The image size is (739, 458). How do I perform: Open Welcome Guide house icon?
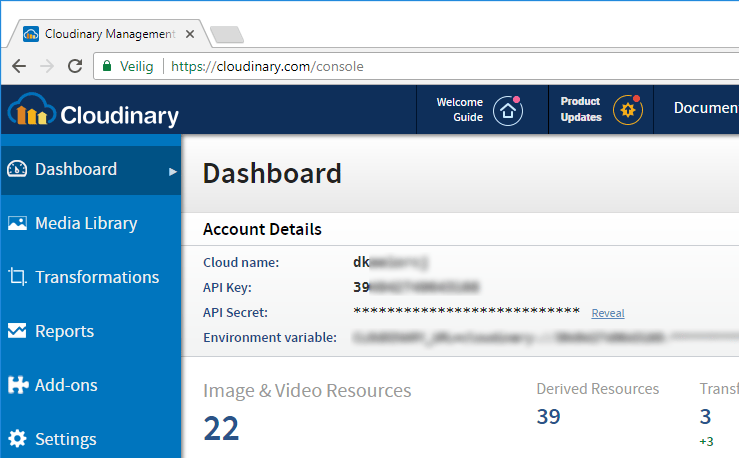coord(508,111)
